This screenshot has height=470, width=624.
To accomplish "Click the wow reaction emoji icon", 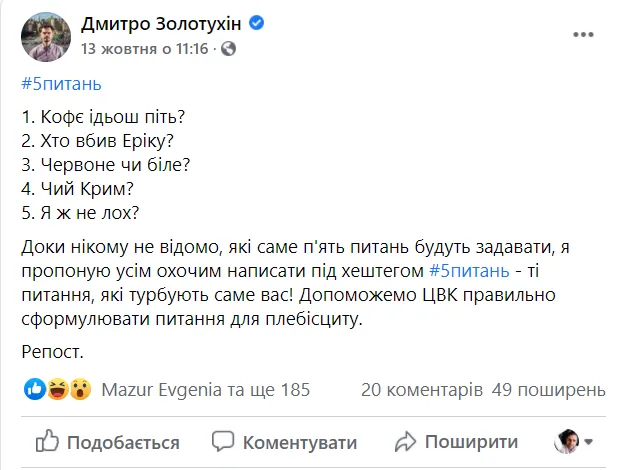I will [80, 388].
